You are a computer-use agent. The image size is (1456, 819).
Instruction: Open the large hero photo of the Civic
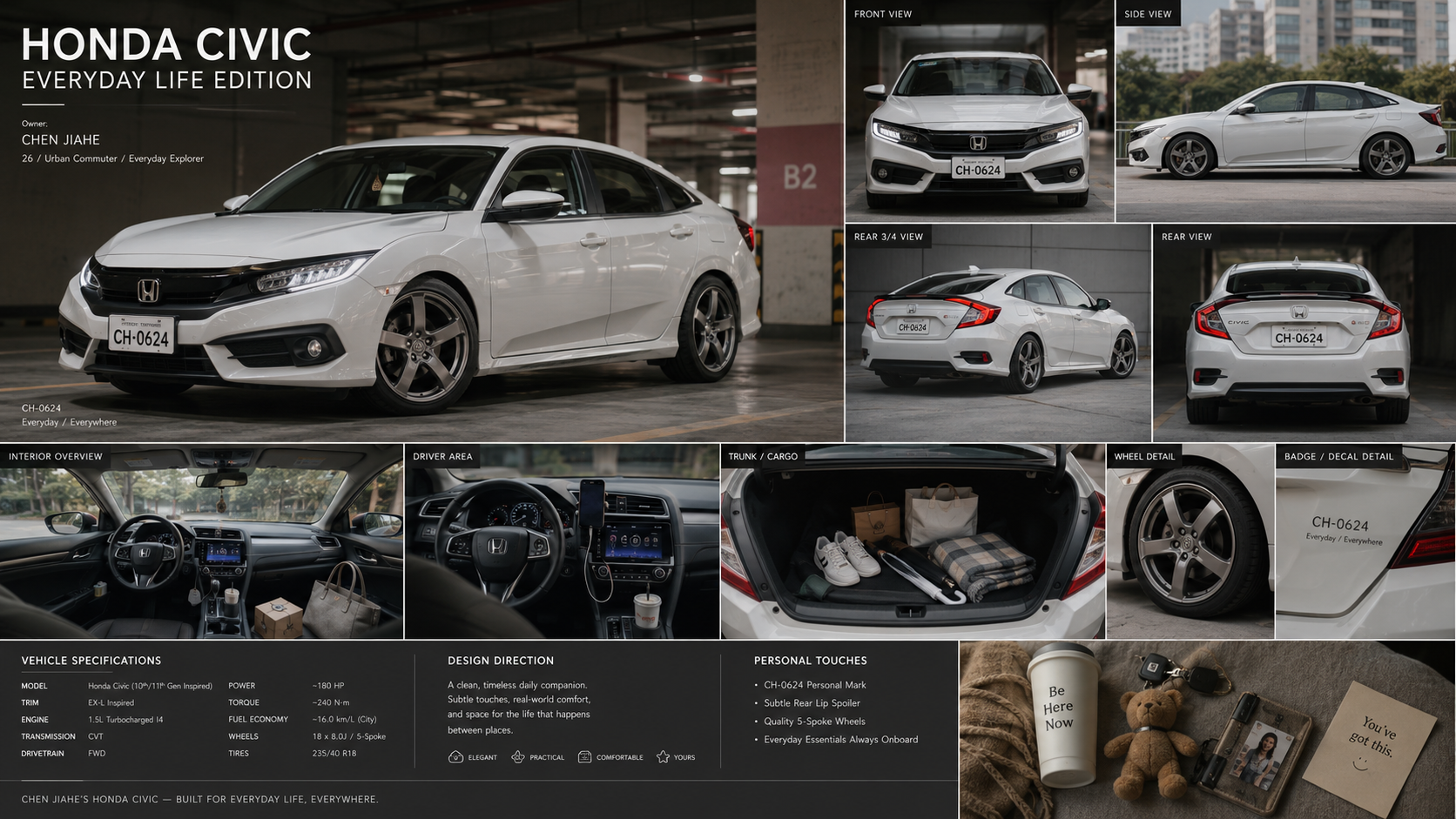pos(421,221)
